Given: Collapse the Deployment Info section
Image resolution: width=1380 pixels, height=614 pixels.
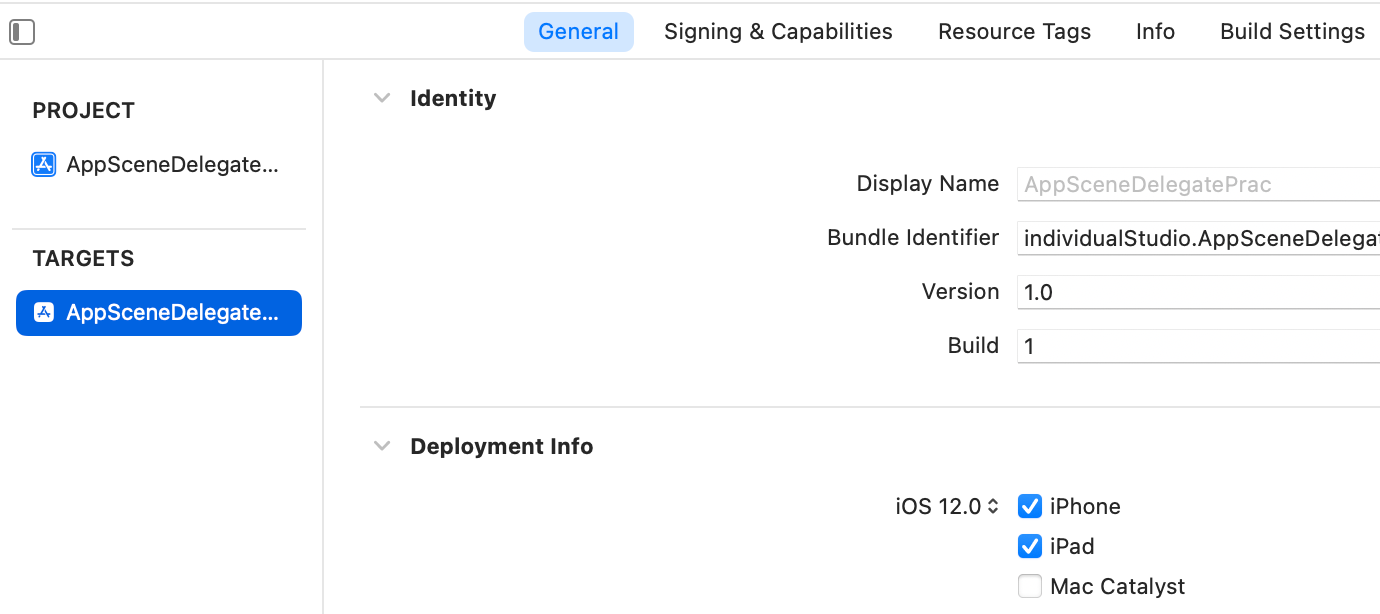Looking at the screenshot, I should pyautogui.click(x=381, y=446).
